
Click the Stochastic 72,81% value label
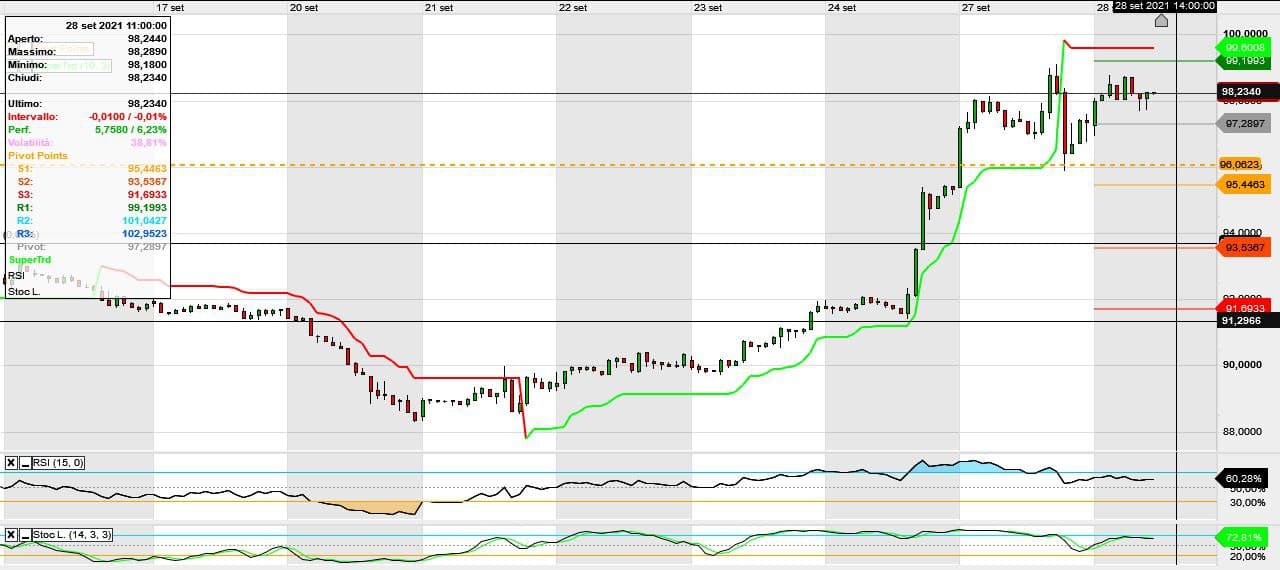pos(1245,538)
